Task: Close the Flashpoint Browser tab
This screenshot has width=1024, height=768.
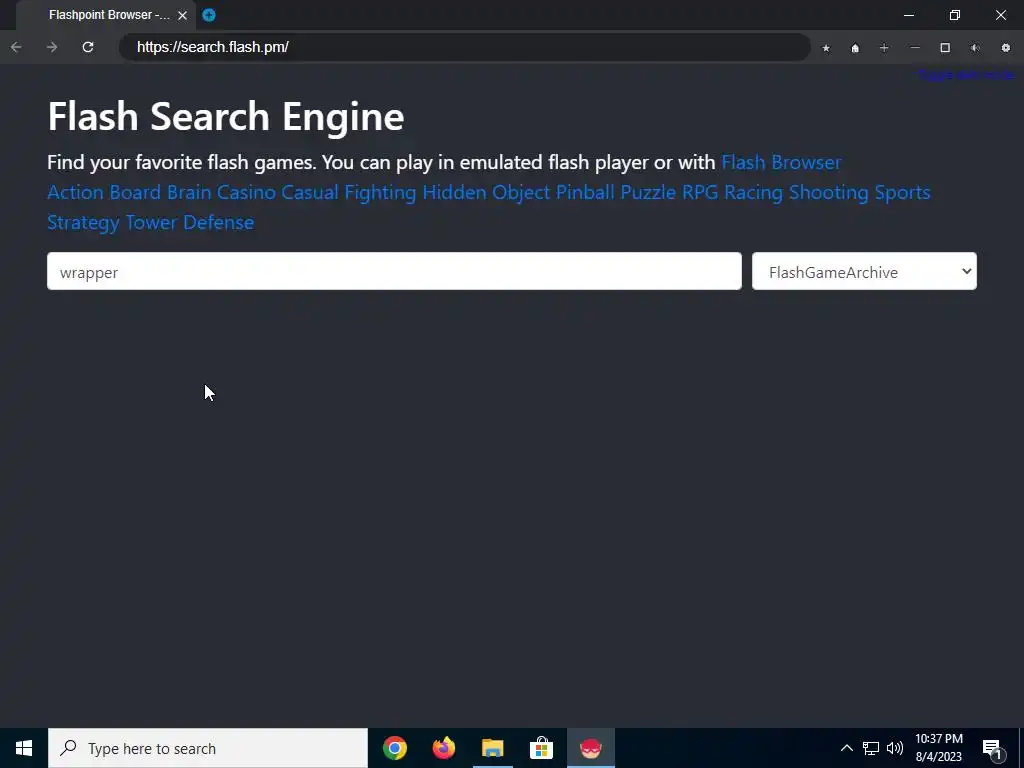Action: pyautogui.click(x=183, y=15)
